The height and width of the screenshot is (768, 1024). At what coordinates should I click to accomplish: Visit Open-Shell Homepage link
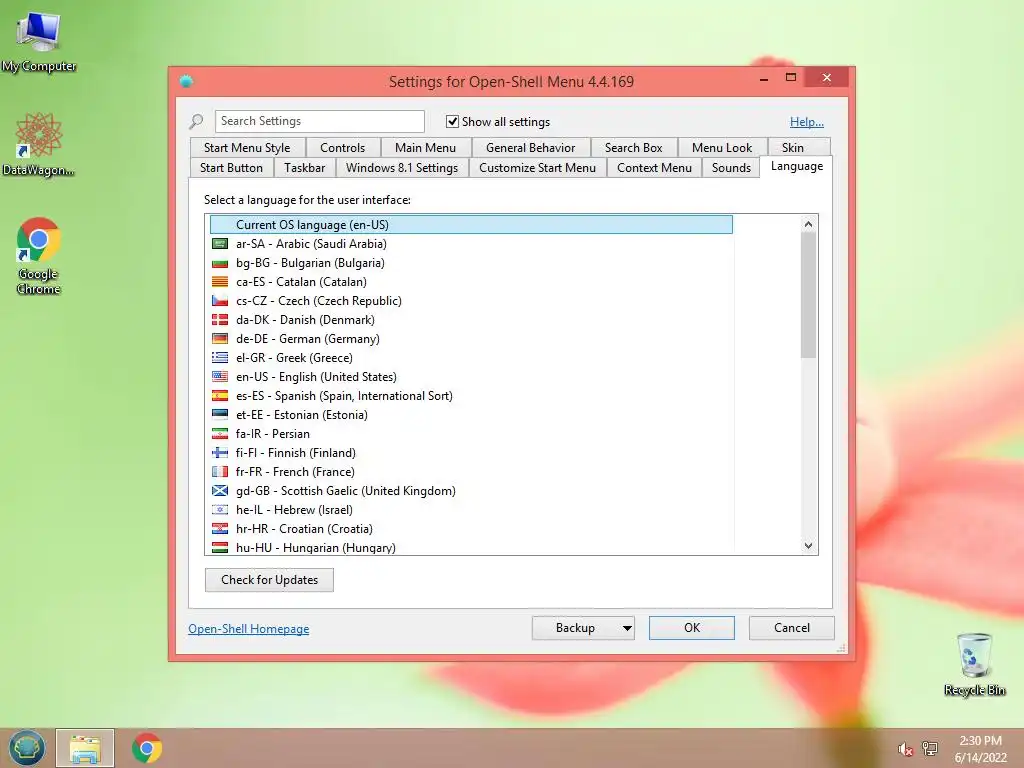point(249,629)
